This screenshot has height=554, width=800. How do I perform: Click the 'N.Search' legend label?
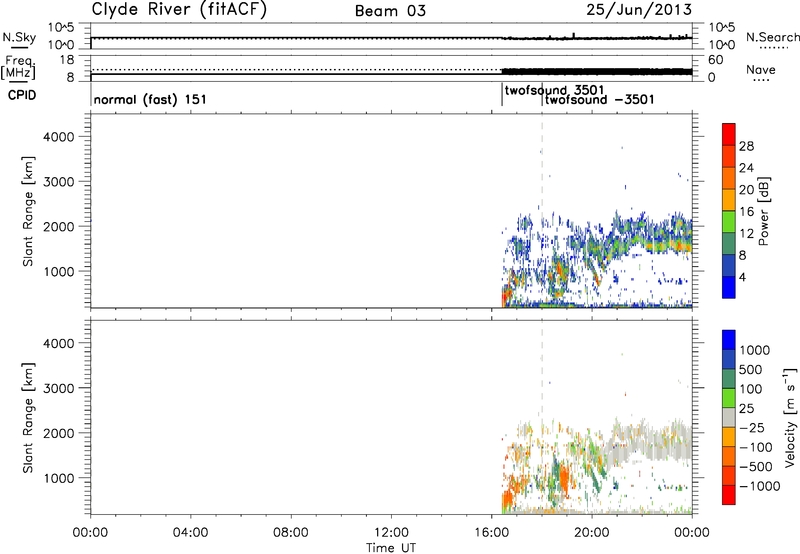(x=772, y=37)
